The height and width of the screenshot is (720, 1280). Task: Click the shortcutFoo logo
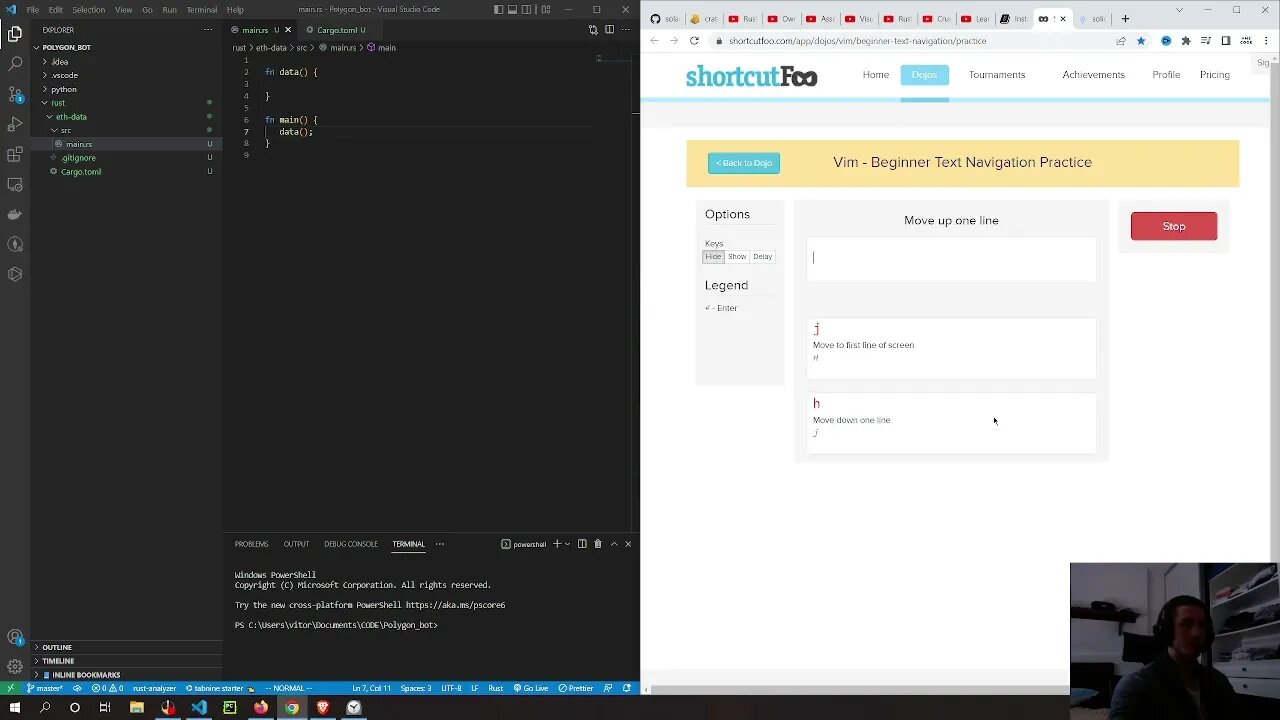(x=751, y=76)
